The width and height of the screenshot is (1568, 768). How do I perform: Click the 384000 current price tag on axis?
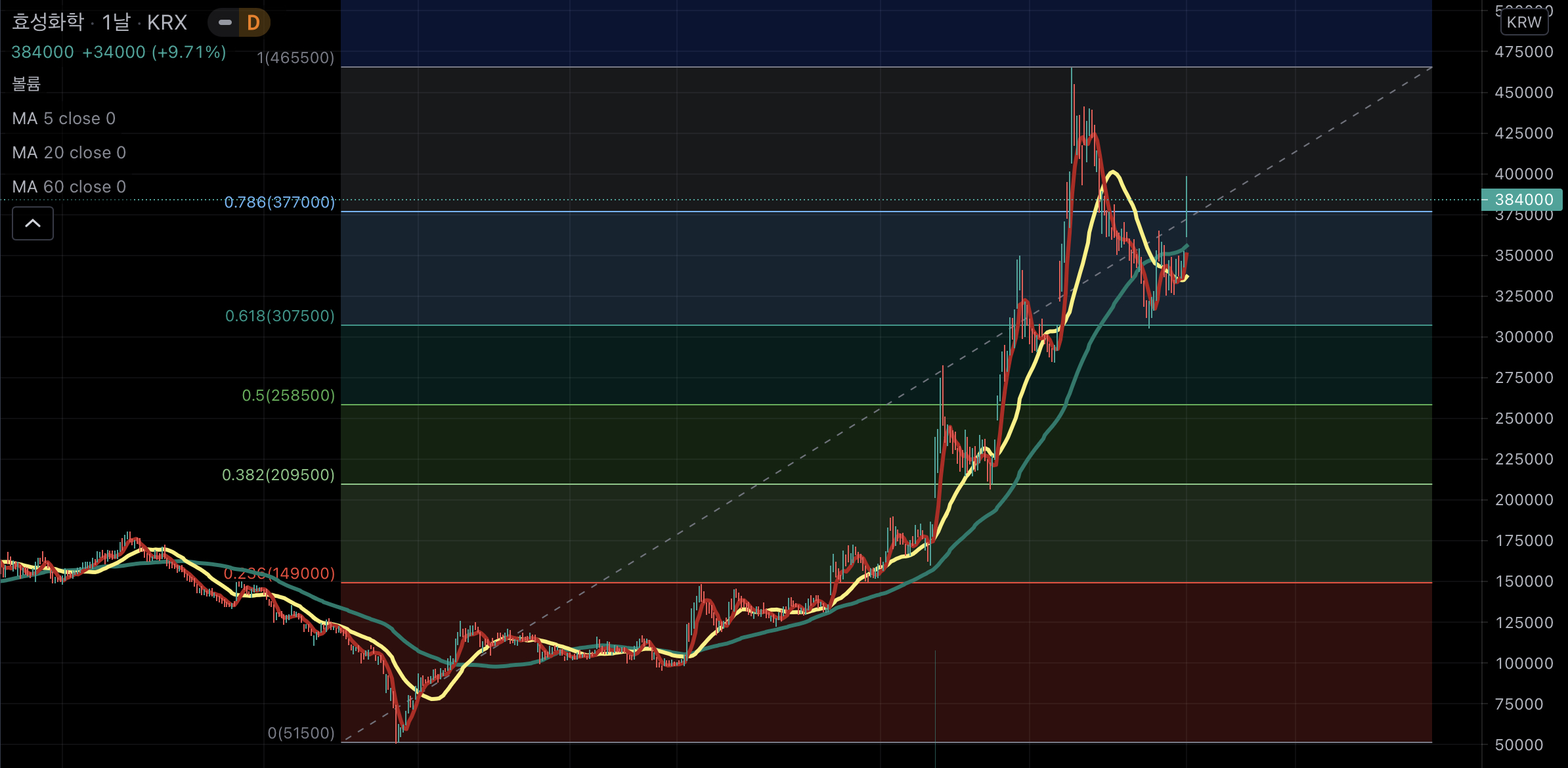(x=1523, y=200)
